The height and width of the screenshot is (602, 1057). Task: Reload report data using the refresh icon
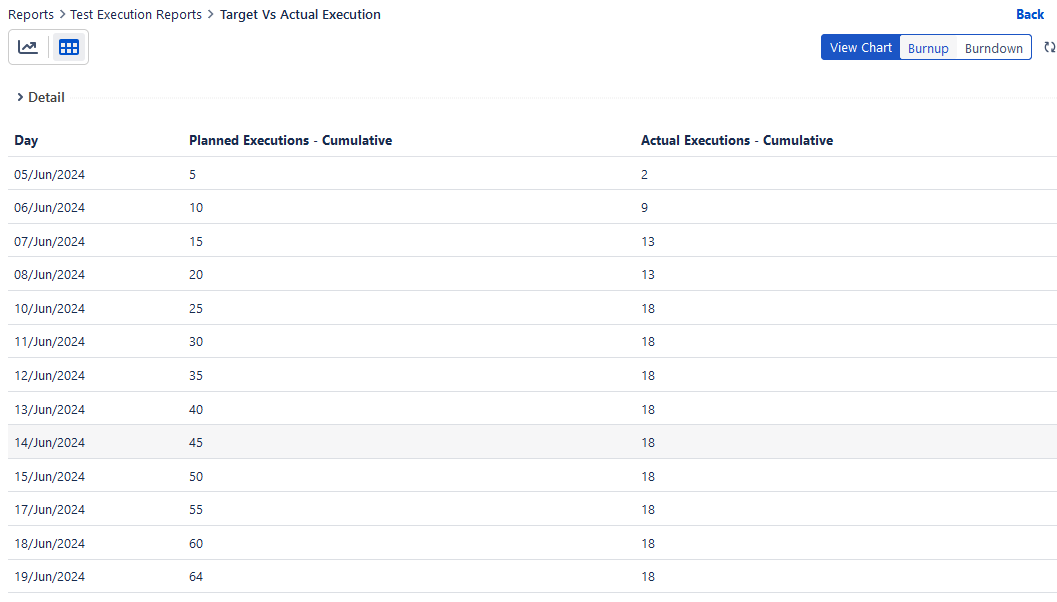tap(1049, 46)
